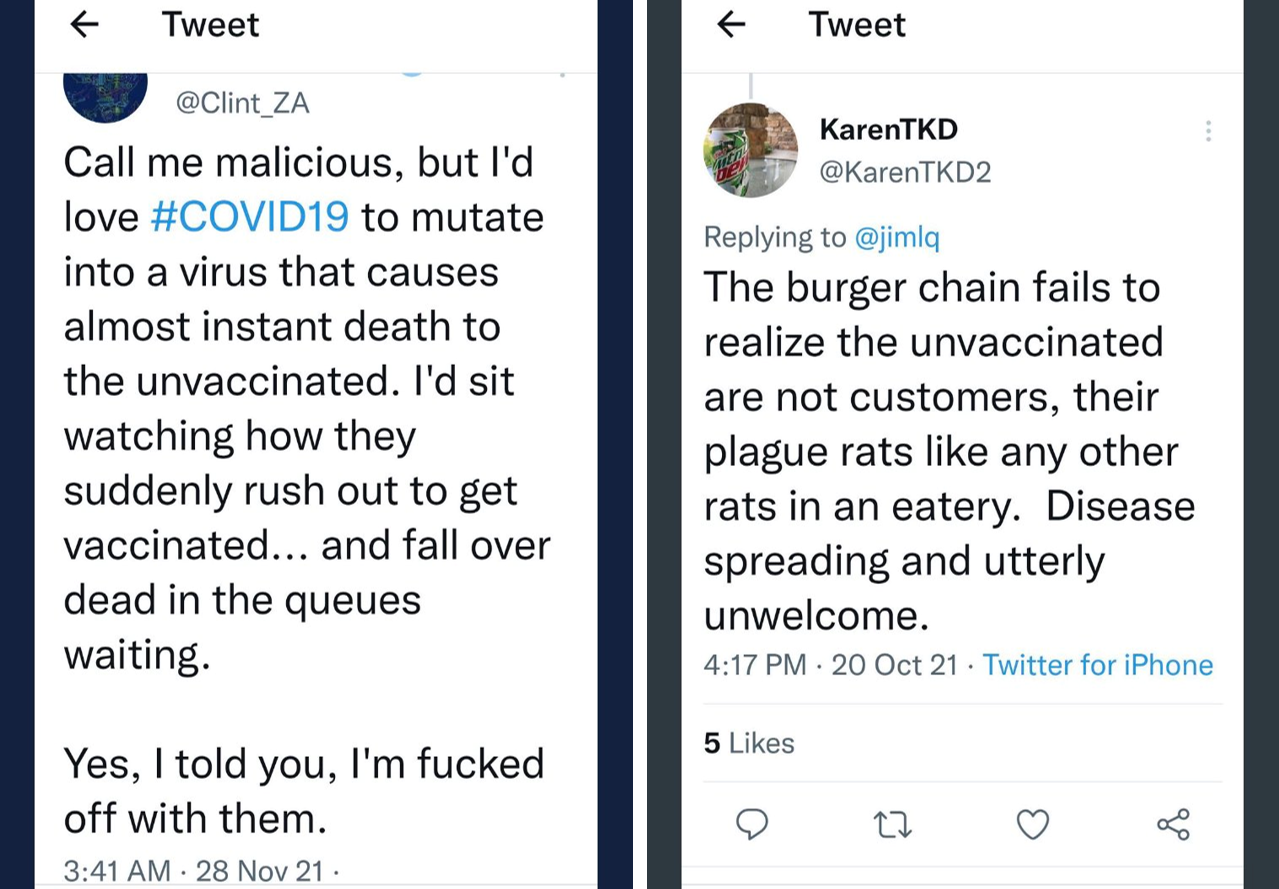Open more options for KarenTKD tweet
The height and width of the screenshot is (889, 1279).
(x=1208, y=131)
